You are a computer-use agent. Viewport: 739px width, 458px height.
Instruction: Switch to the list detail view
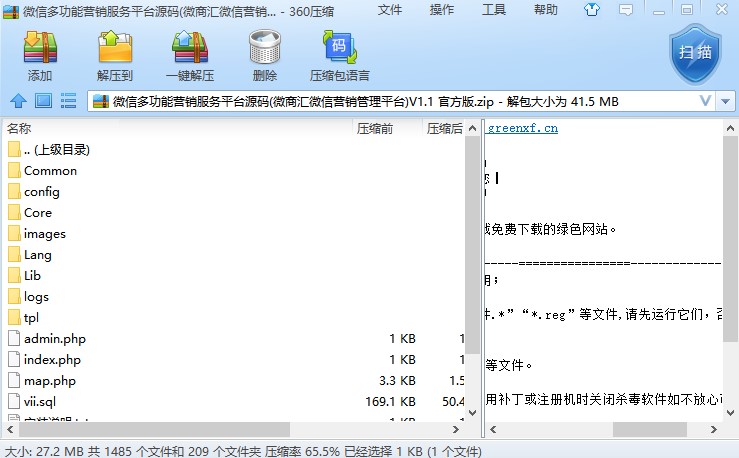pyautogui.click(x=68, y=101)
